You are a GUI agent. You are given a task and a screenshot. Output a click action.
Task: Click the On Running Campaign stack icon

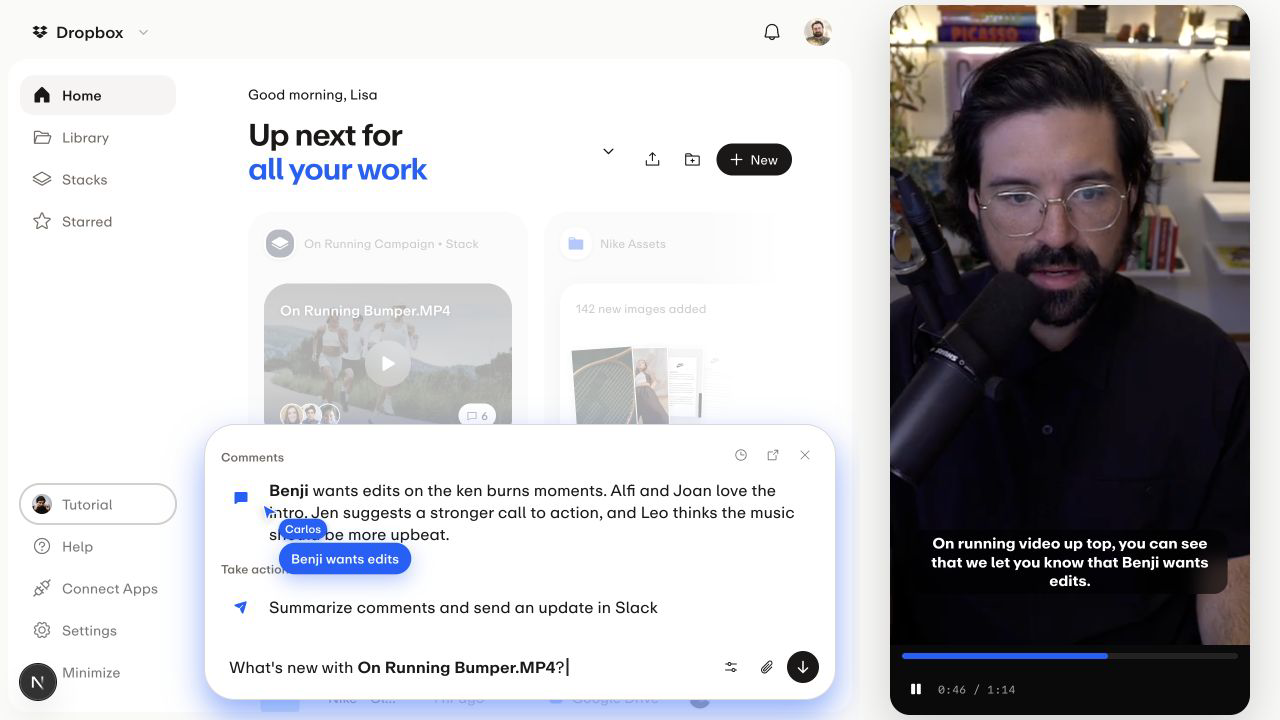click(280, 243)
